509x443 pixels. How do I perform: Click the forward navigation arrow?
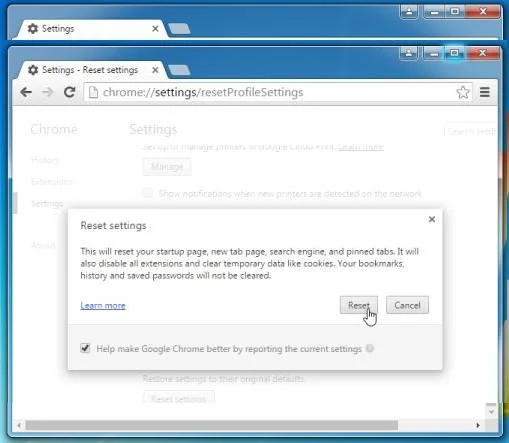(x=48, y=92)
